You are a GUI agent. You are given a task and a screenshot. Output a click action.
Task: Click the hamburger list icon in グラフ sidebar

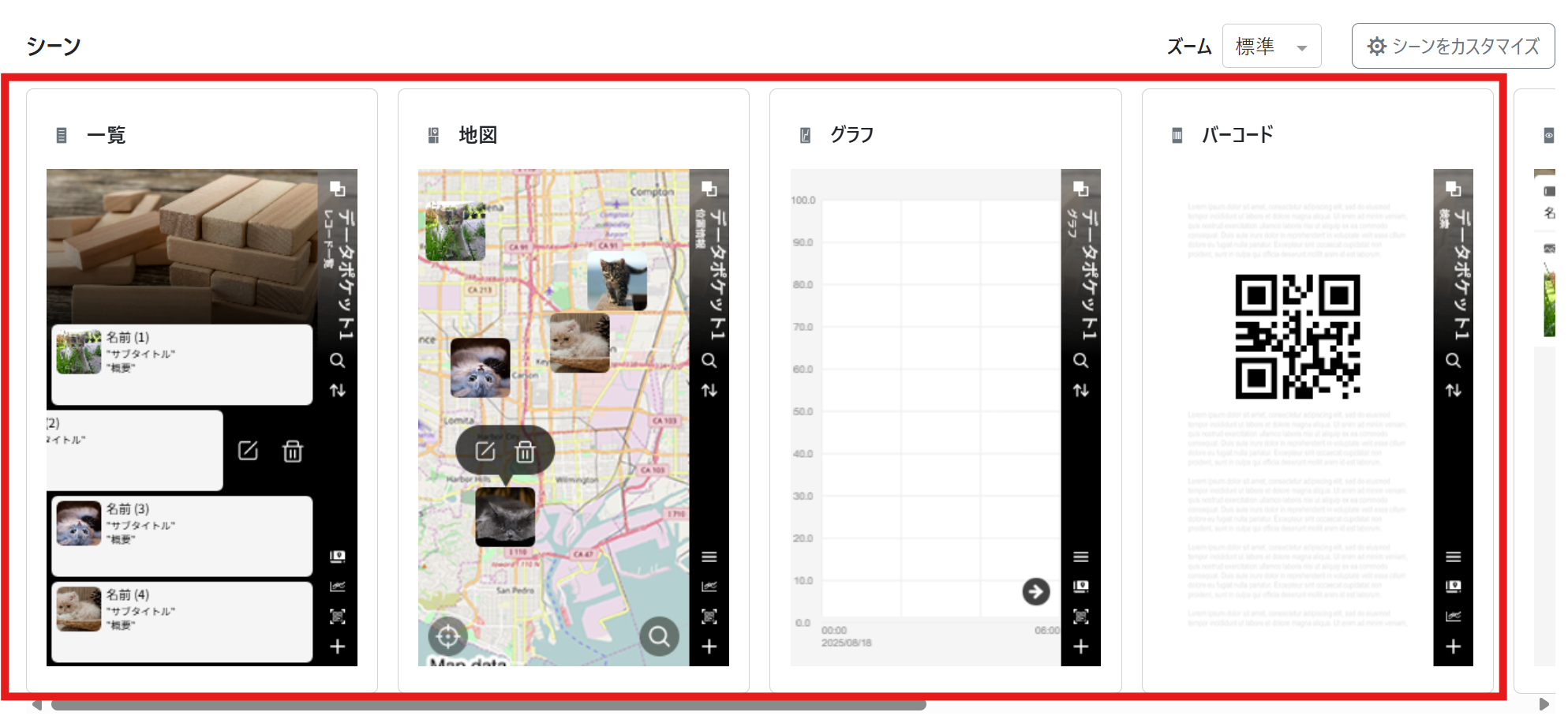click(1080, 557)
